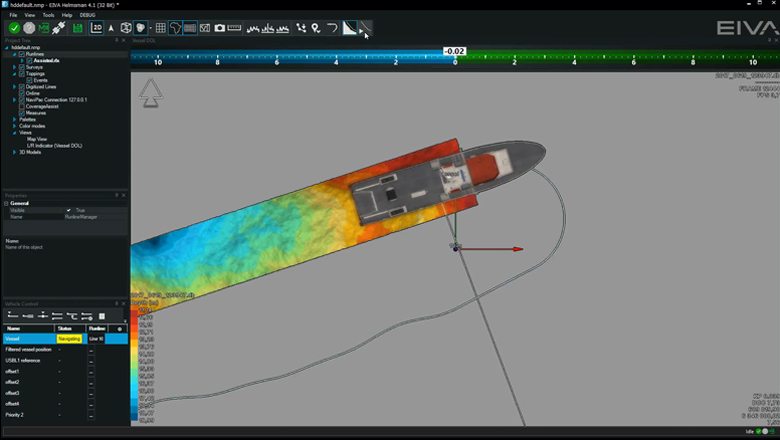Click the second Vehicle Control toolbar icon
Viewport: 780px width, 440px height.
(x=28, y=316)
